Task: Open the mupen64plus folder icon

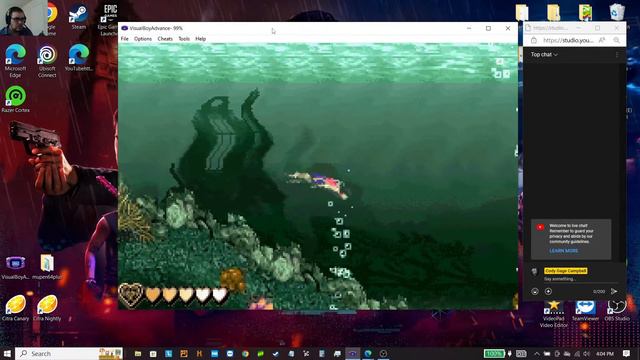Action: click(47, 267)
